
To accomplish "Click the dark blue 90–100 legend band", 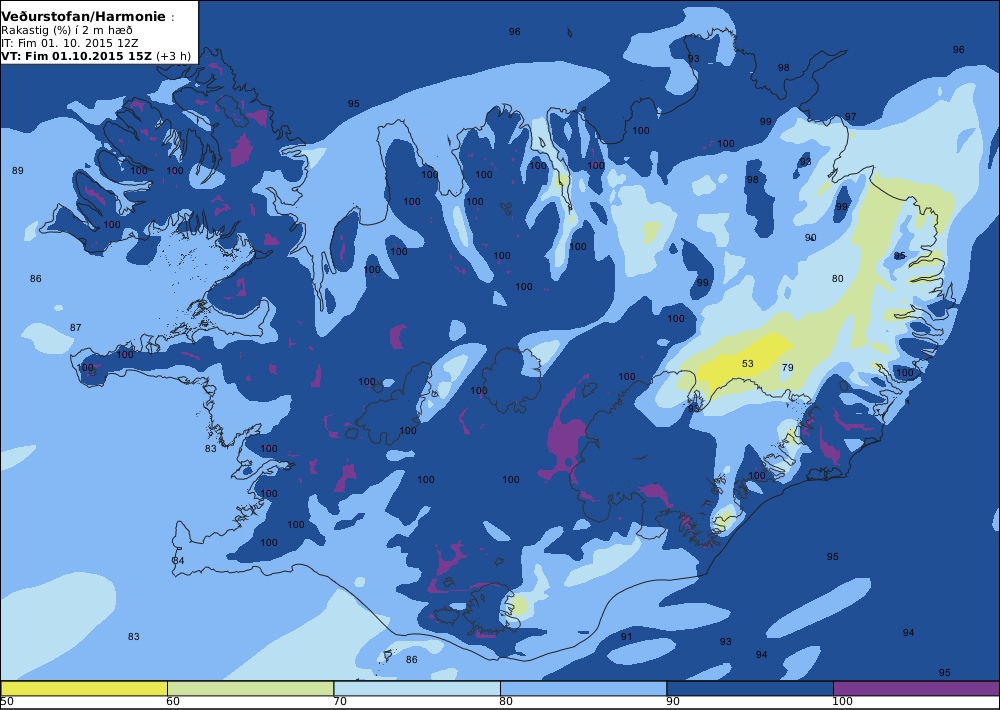I will coord(750,688).
